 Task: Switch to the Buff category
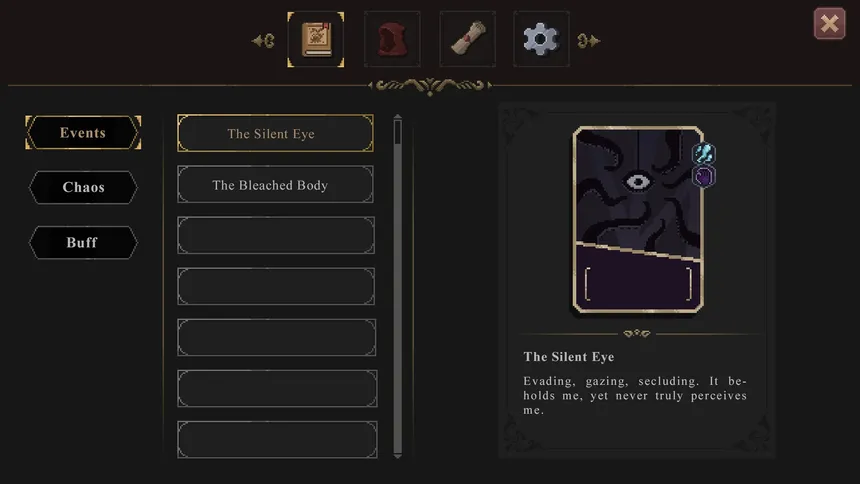[x=83, y=243]
